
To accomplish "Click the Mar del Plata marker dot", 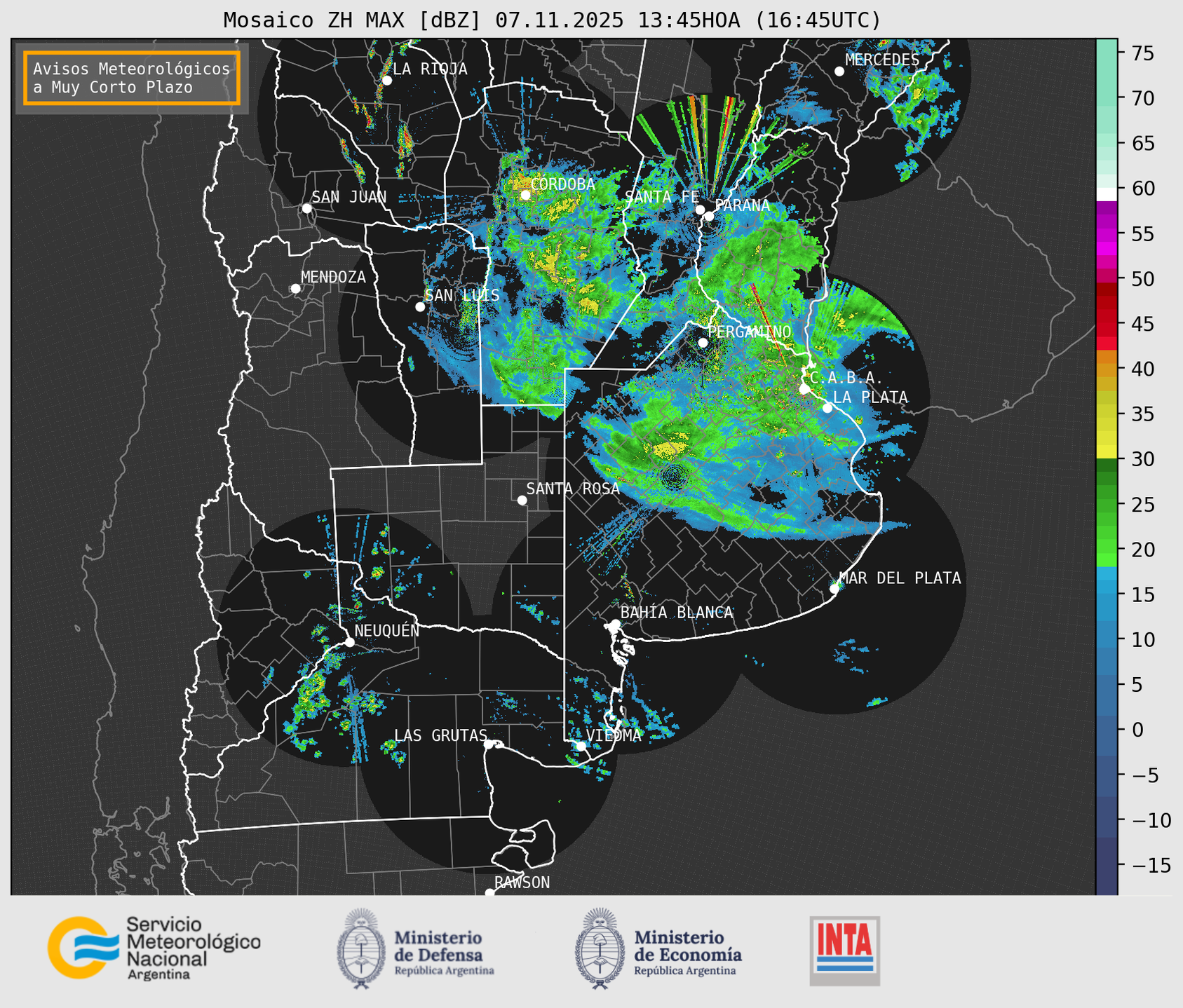I will pos(834,588).
